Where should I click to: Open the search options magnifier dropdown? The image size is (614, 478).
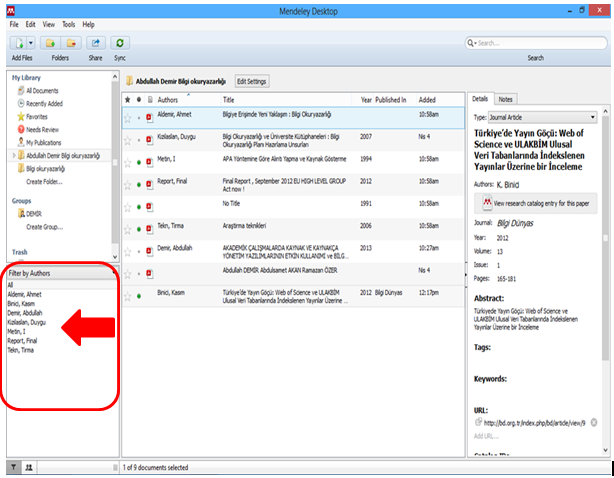pyautogui.click(x=471, y=43)
